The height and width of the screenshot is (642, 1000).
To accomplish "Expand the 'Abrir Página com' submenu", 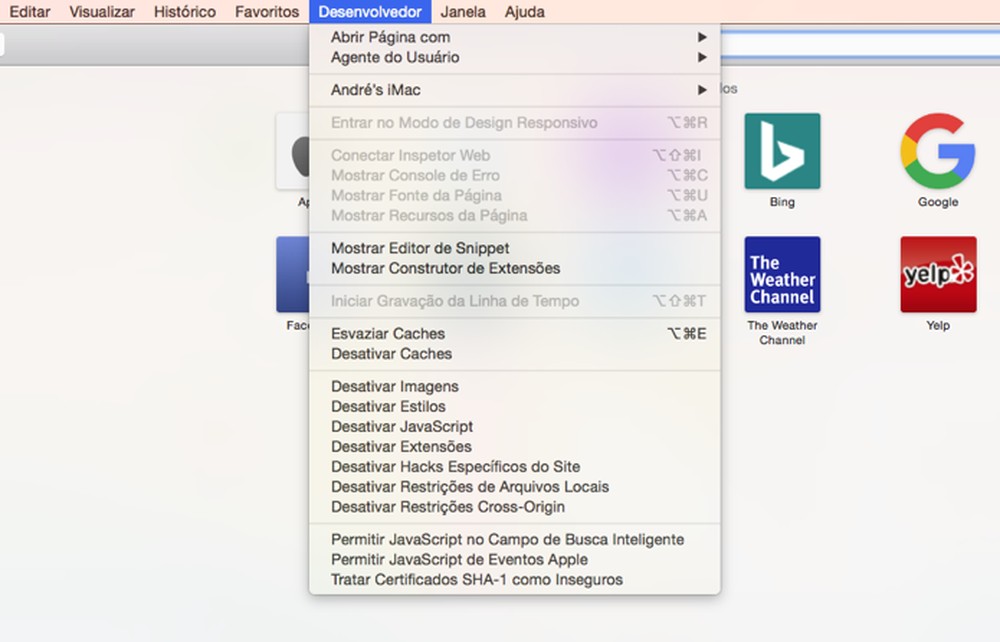I will 390,36.
